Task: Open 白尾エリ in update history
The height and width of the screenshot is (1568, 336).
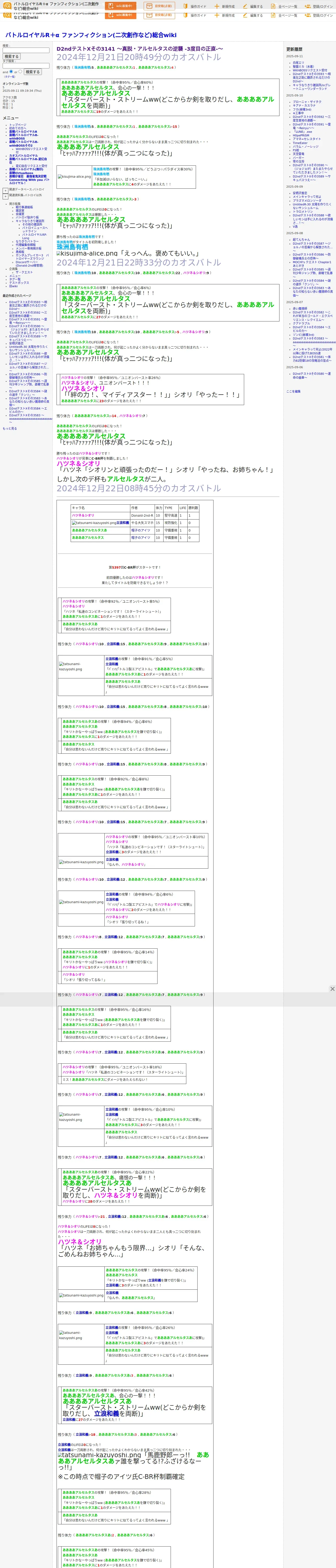Action: (298, 63)
